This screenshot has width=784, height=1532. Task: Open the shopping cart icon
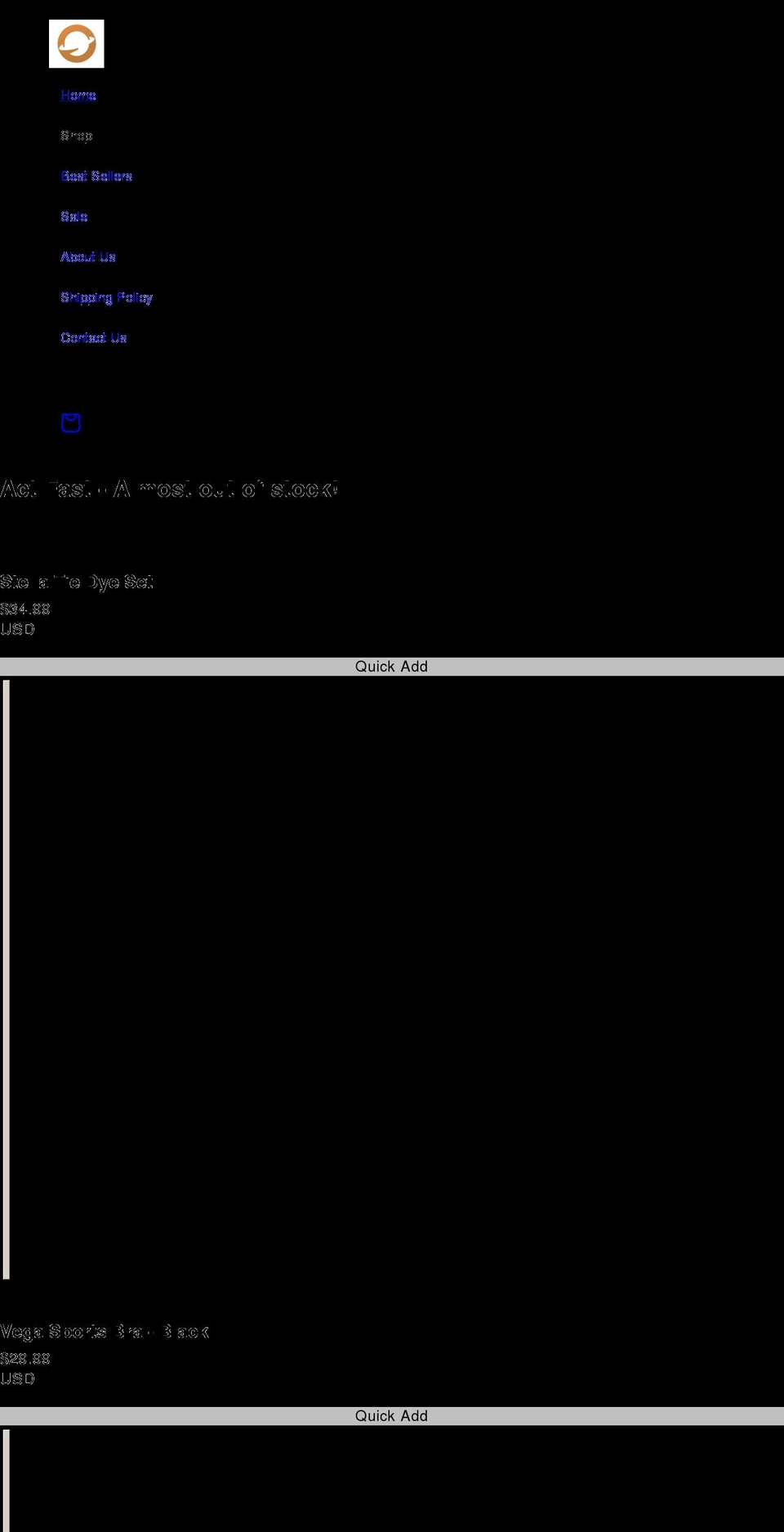point(71,422)
